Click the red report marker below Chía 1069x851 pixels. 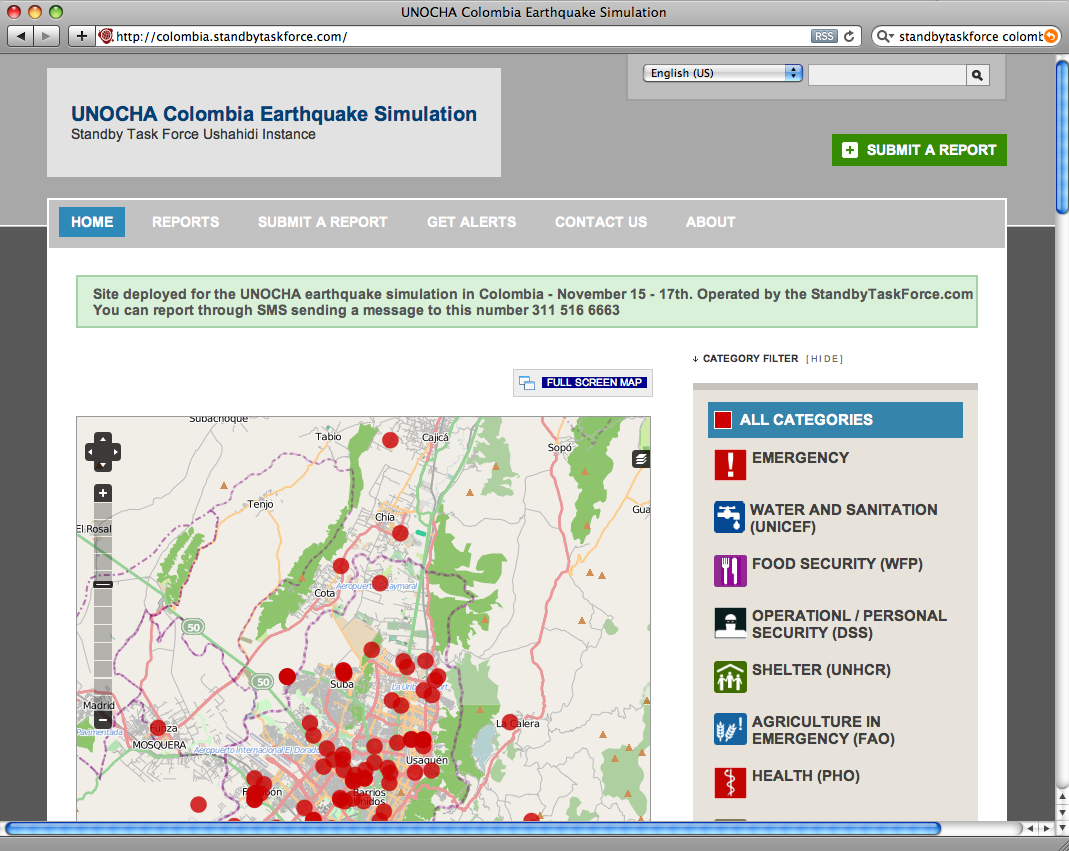[400, 533]
